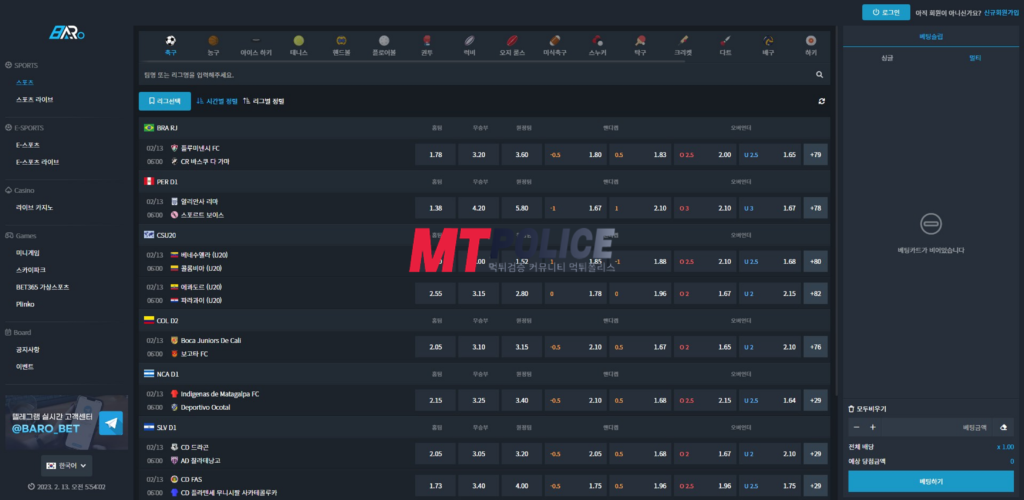Screen dimensions: 1024x500
Task: Click the refresh odds icon
Action: (821, 101)
